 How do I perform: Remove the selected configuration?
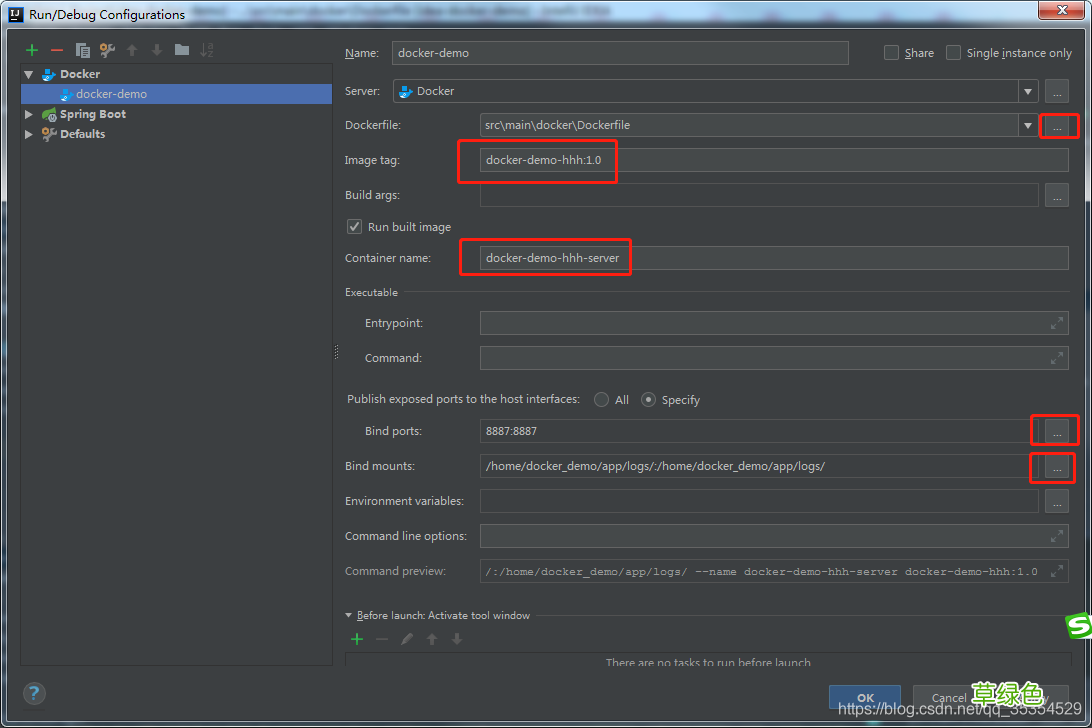point(57,50)
